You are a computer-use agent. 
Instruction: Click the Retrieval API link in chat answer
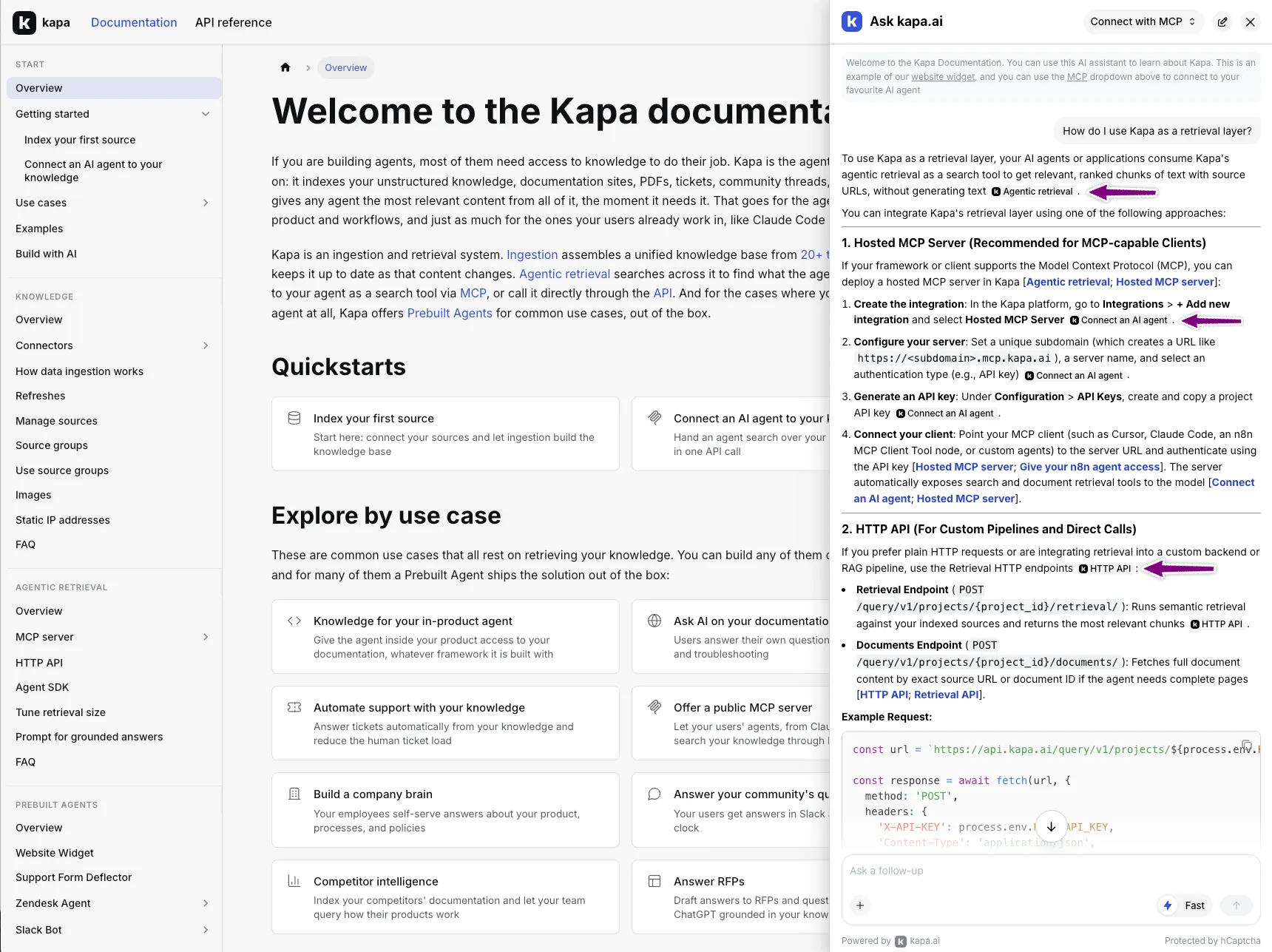tap(947, 695)
